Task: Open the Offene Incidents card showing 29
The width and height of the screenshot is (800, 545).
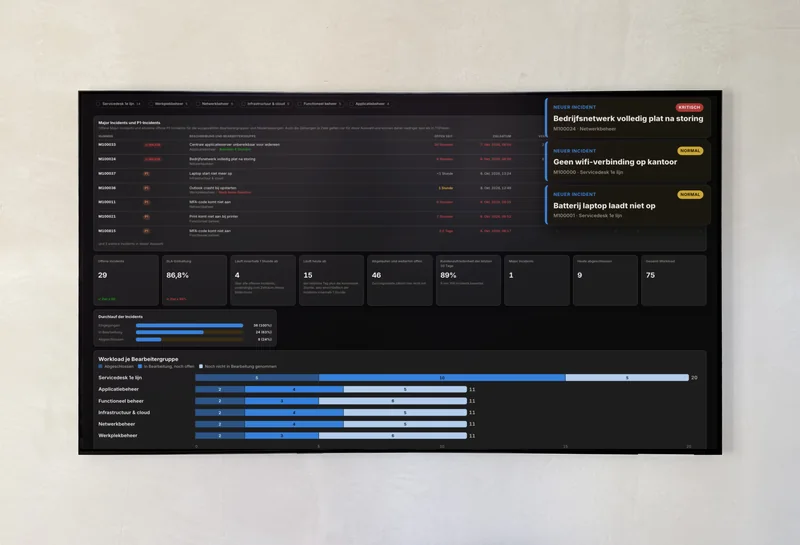Action: pos(126,280)
